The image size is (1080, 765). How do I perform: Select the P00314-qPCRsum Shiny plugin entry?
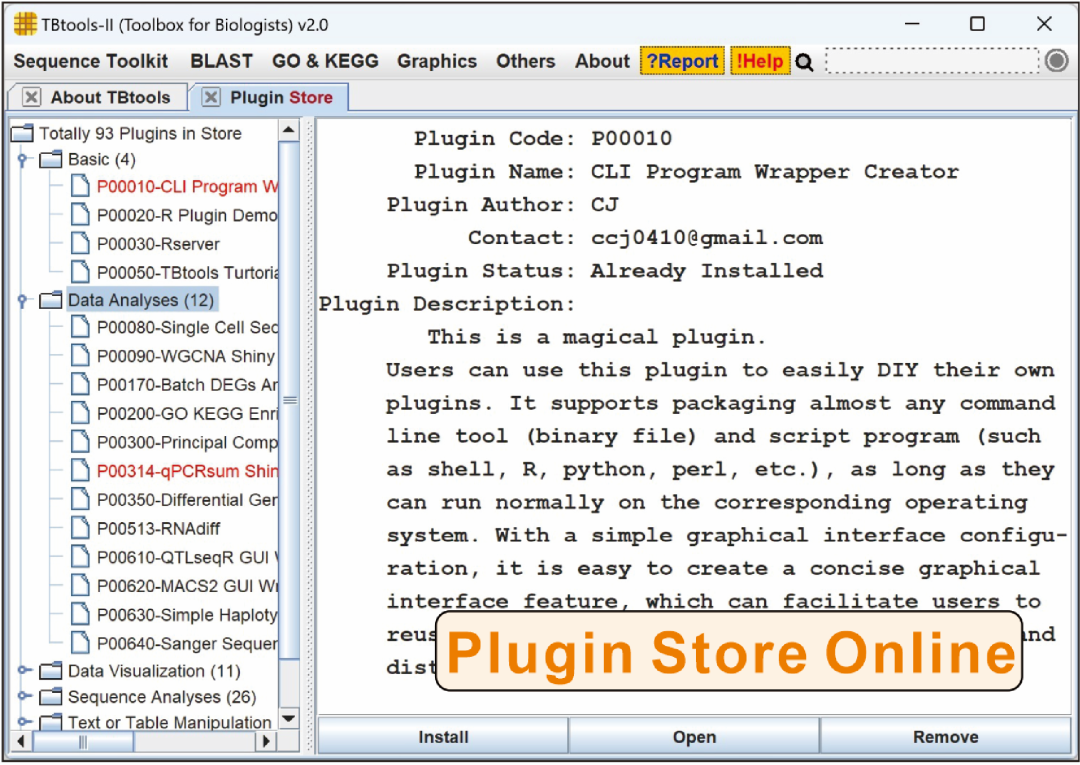(x=187, y=471)
